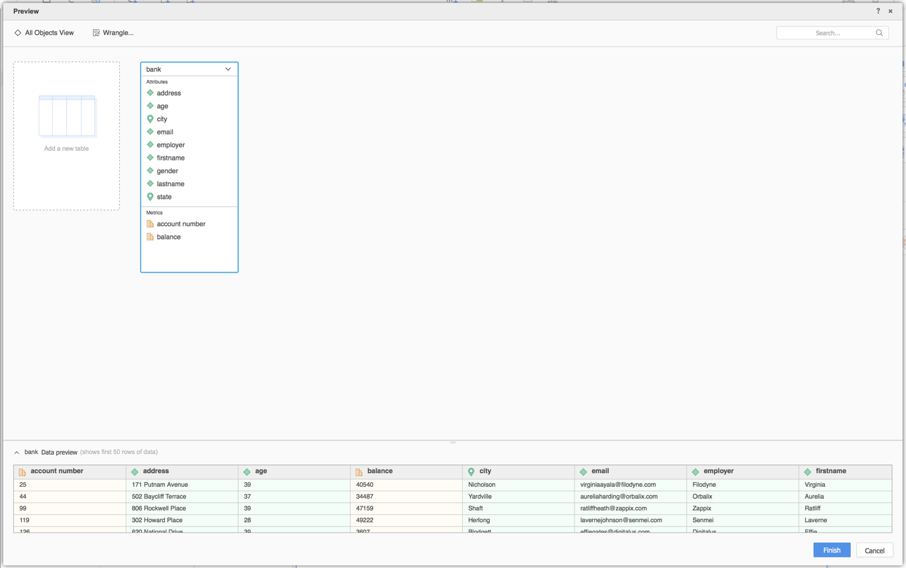Click the help question mark icon

click(x=878, y=11)
